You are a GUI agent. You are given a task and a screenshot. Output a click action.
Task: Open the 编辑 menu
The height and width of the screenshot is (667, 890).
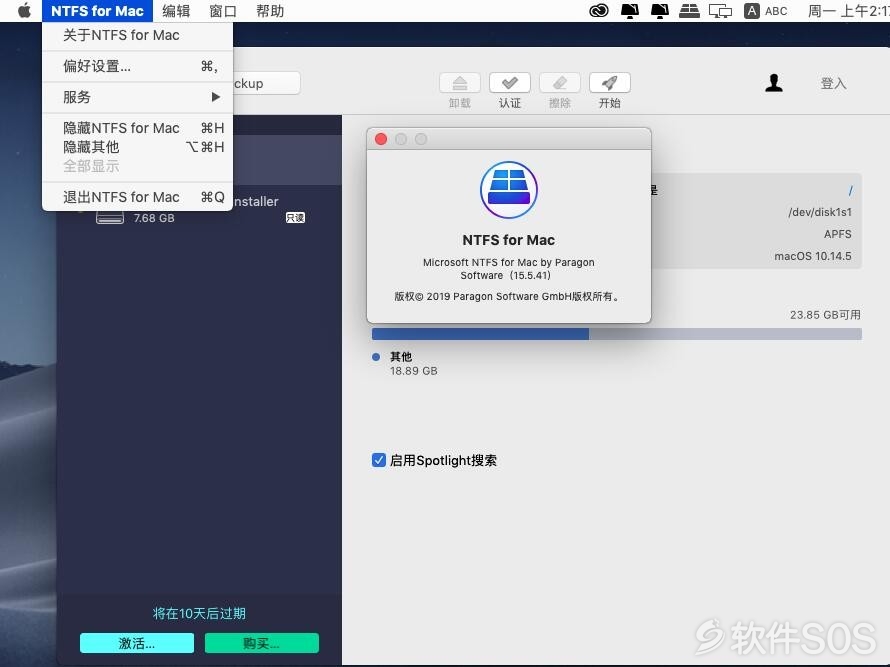(x=176, y=11)
